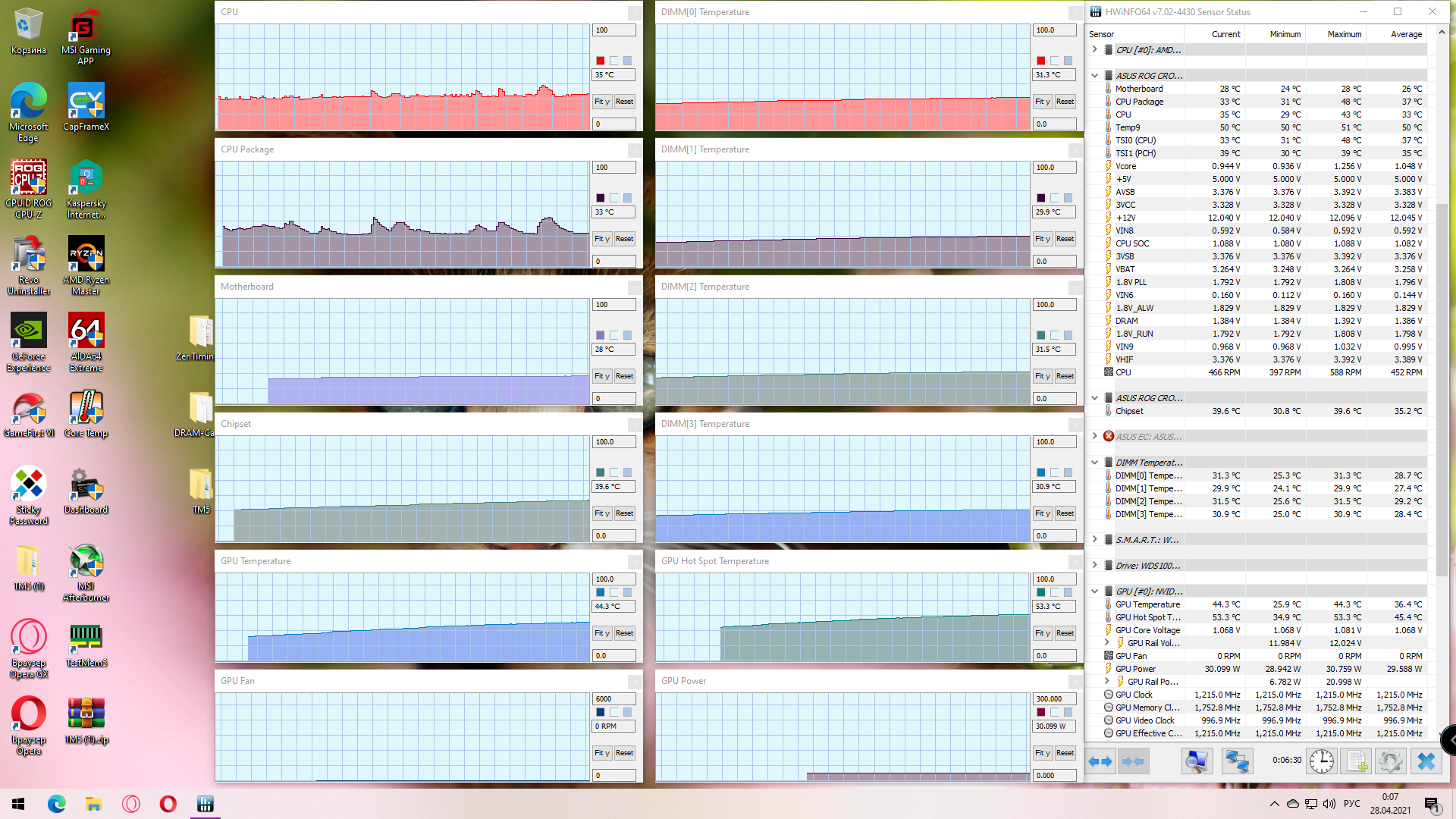Viewport: 1456px width, 819px height.
Task: Expand GPU Rail Voltages sub-item
Action: click(x=1106, y=643)
